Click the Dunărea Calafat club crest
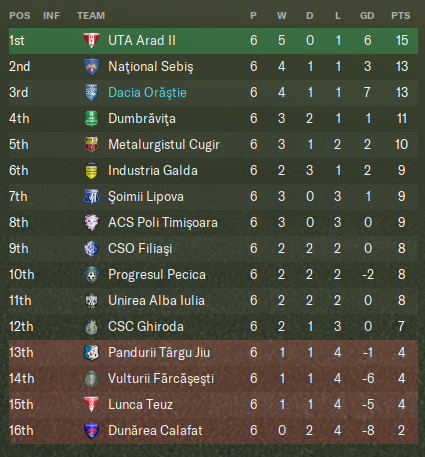425x457 pixels. click(91, 430)
